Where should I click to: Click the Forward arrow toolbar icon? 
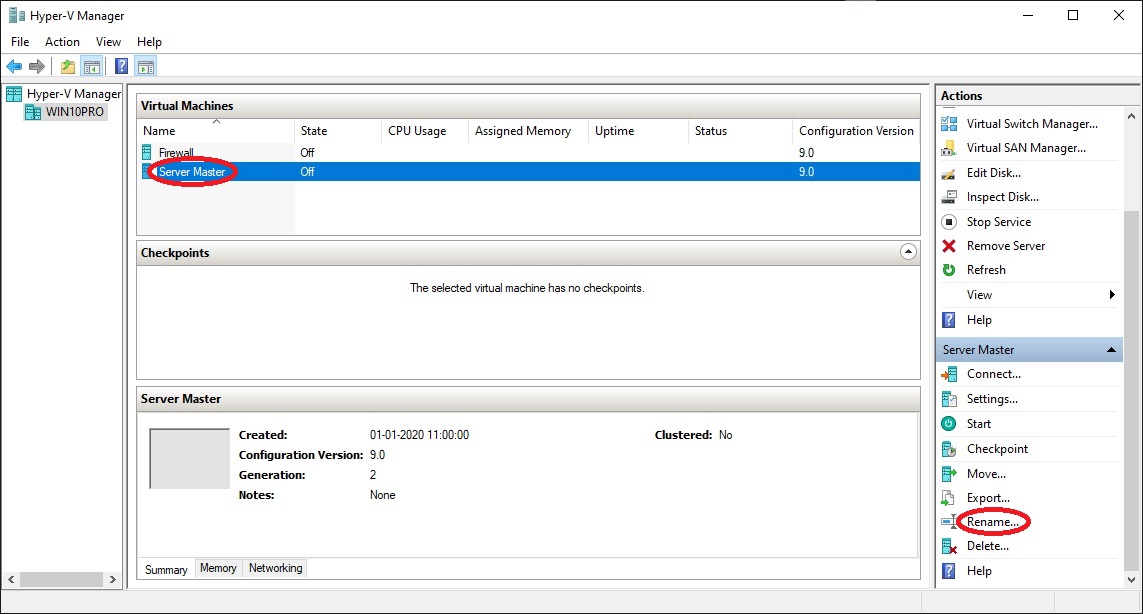point(36,67)
